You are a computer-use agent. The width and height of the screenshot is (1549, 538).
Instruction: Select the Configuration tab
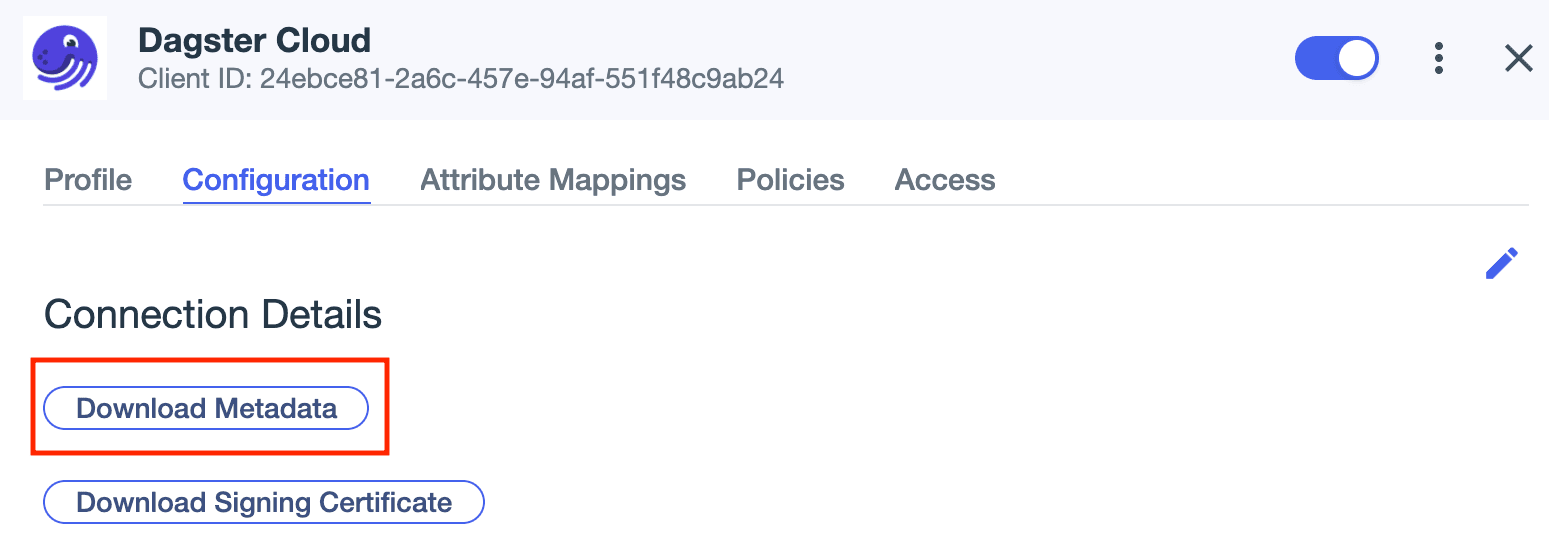point(276,180)
